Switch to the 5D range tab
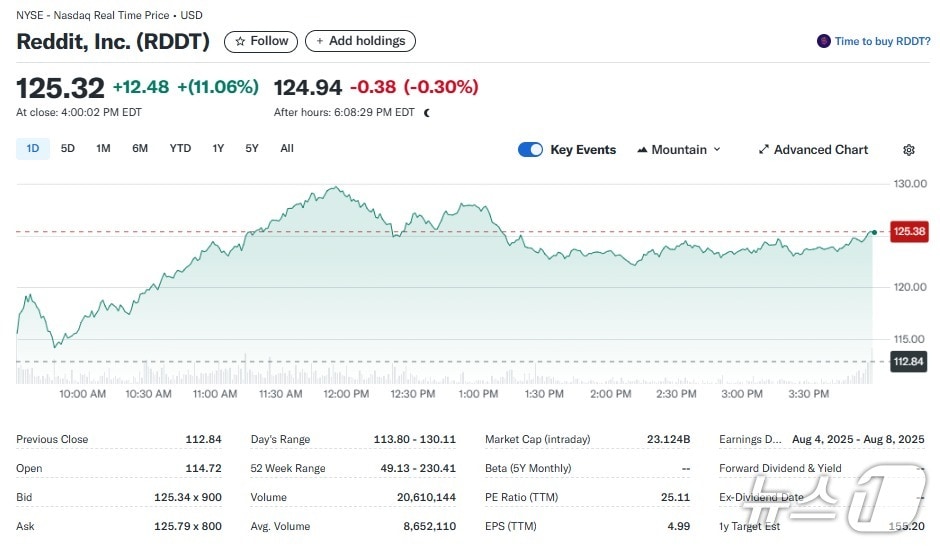Image resolution: width=940 pixels, height=546 pixels. (x=68, y=149)
